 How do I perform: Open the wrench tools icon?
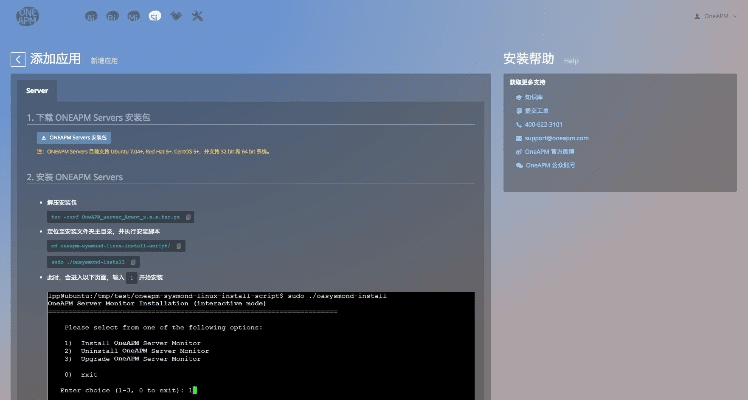197,17
